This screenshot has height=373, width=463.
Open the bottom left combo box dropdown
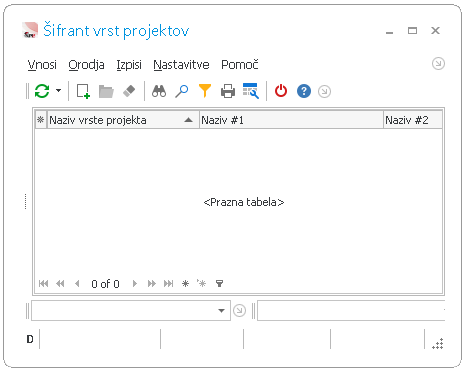221,311
